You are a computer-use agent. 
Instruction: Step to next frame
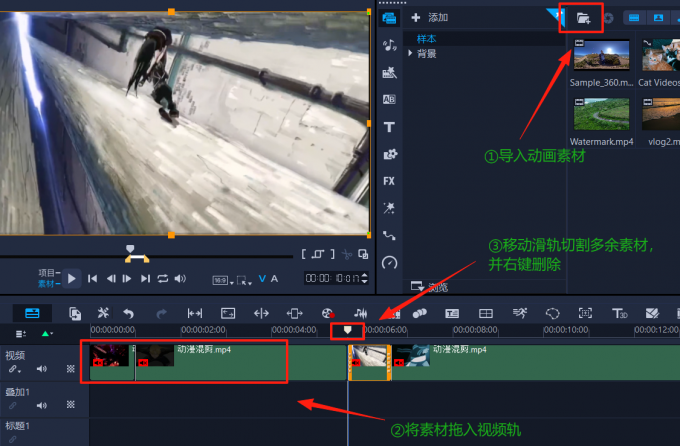(127, 279)
